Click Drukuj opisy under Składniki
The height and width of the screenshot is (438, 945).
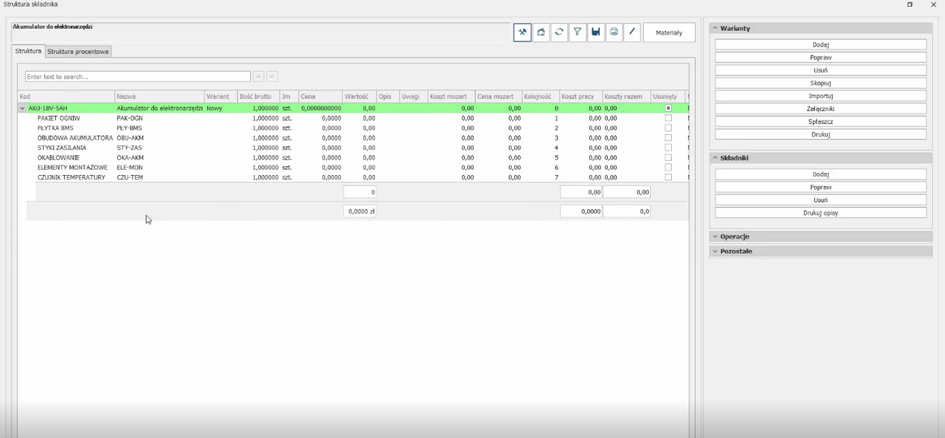[x=820, y=213]
